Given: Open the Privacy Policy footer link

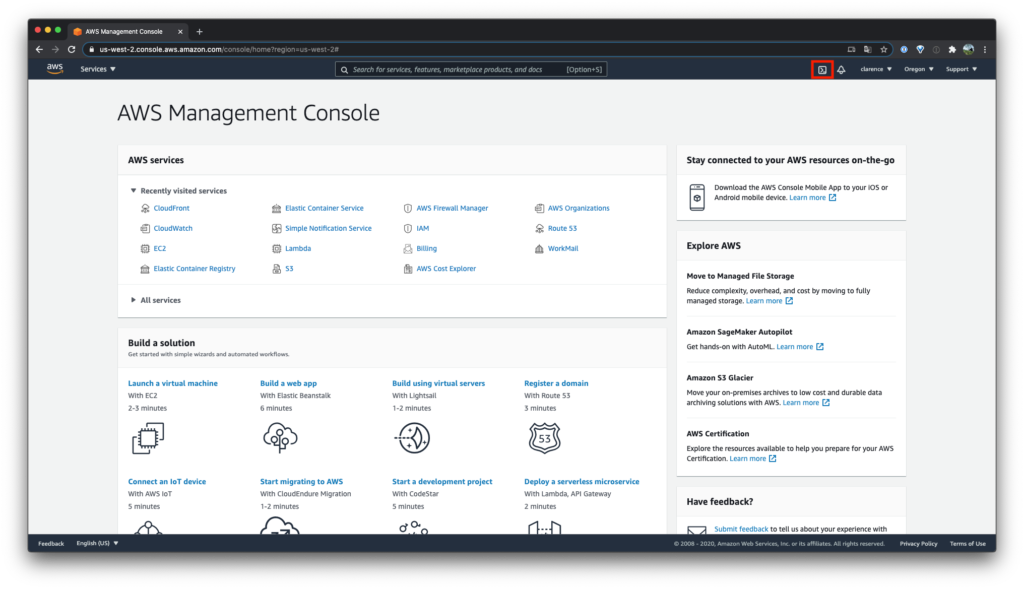Looking at the screenshot, I should 918,543.
